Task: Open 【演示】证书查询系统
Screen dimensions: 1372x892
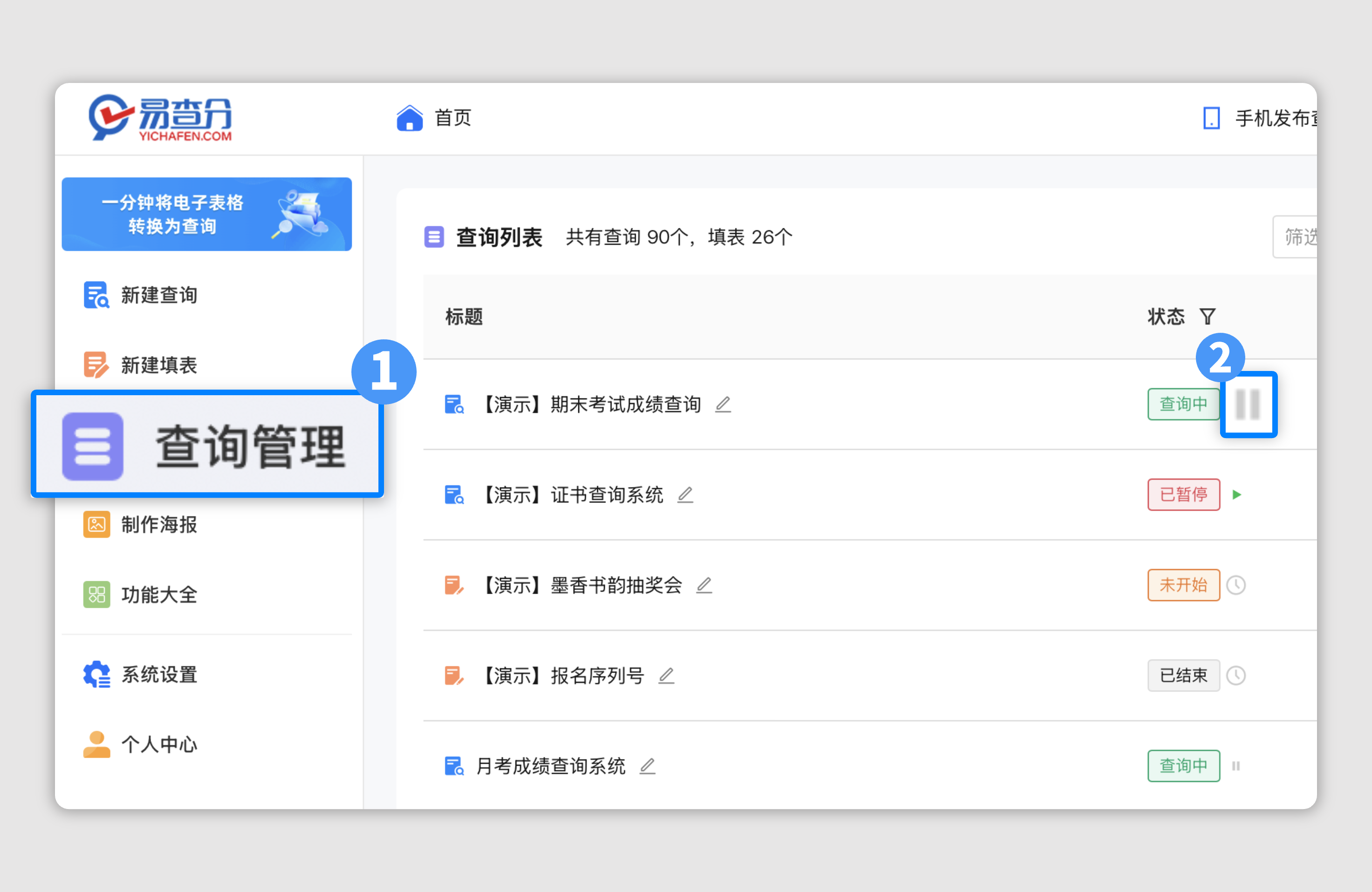Action: tap(572, 495)
